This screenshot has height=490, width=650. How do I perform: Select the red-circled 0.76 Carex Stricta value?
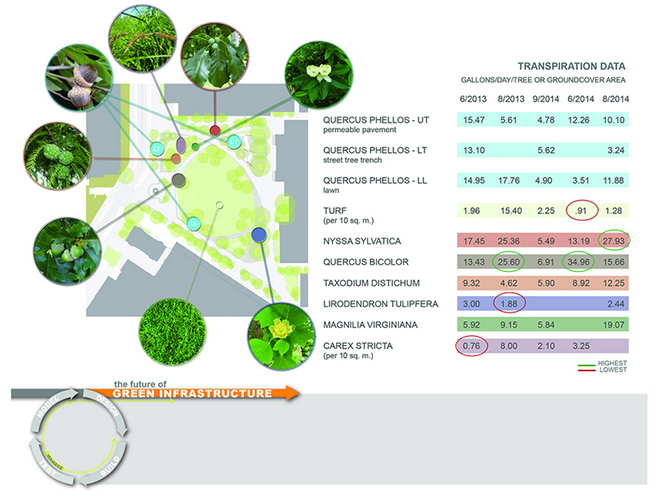coord(470,348)
